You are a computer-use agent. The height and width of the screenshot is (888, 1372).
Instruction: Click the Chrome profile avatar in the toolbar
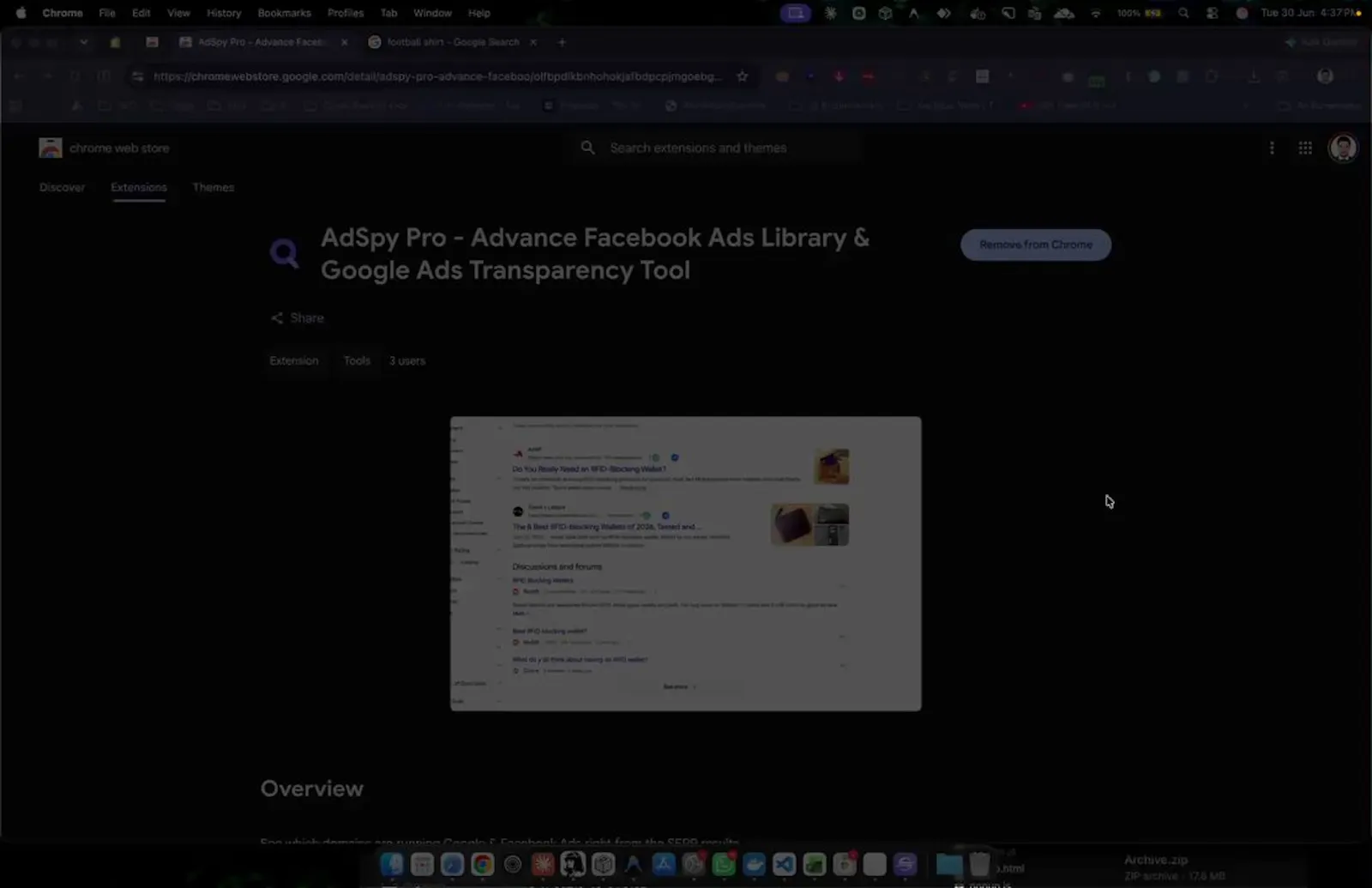[1325, 76]
